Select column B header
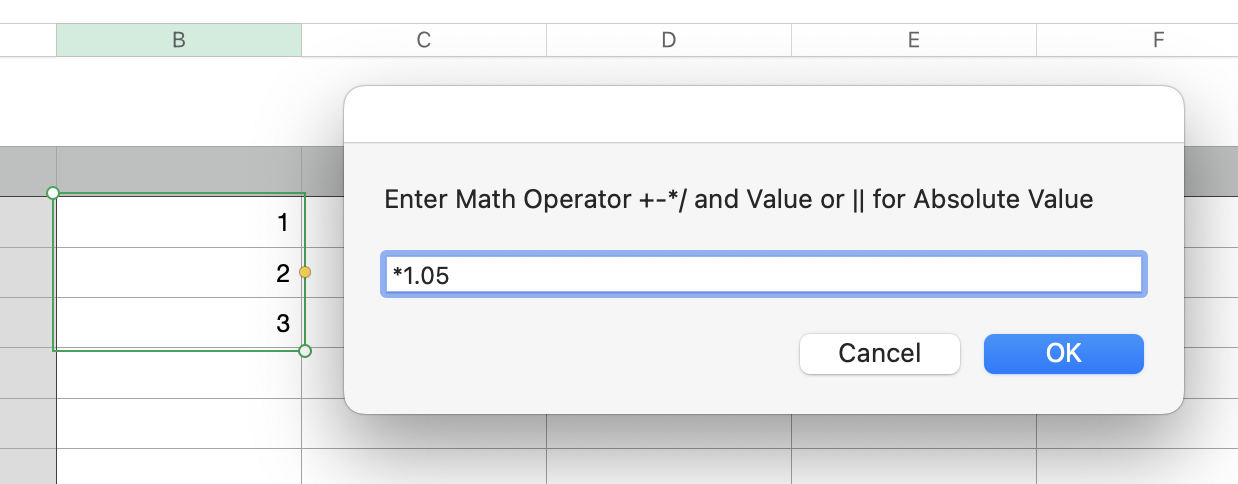Viewport: 1238px width, 484px height. pyautogui.click(x=179, y=40)
